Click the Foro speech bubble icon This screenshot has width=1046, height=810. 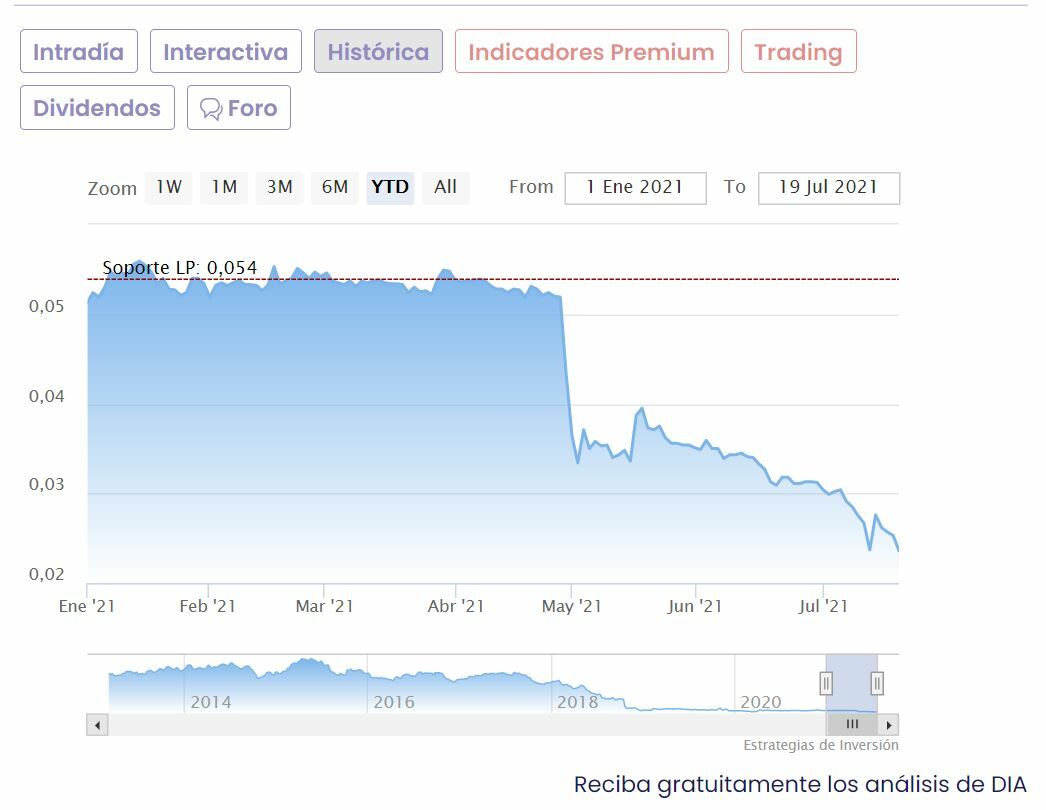(x=211, y=109)
